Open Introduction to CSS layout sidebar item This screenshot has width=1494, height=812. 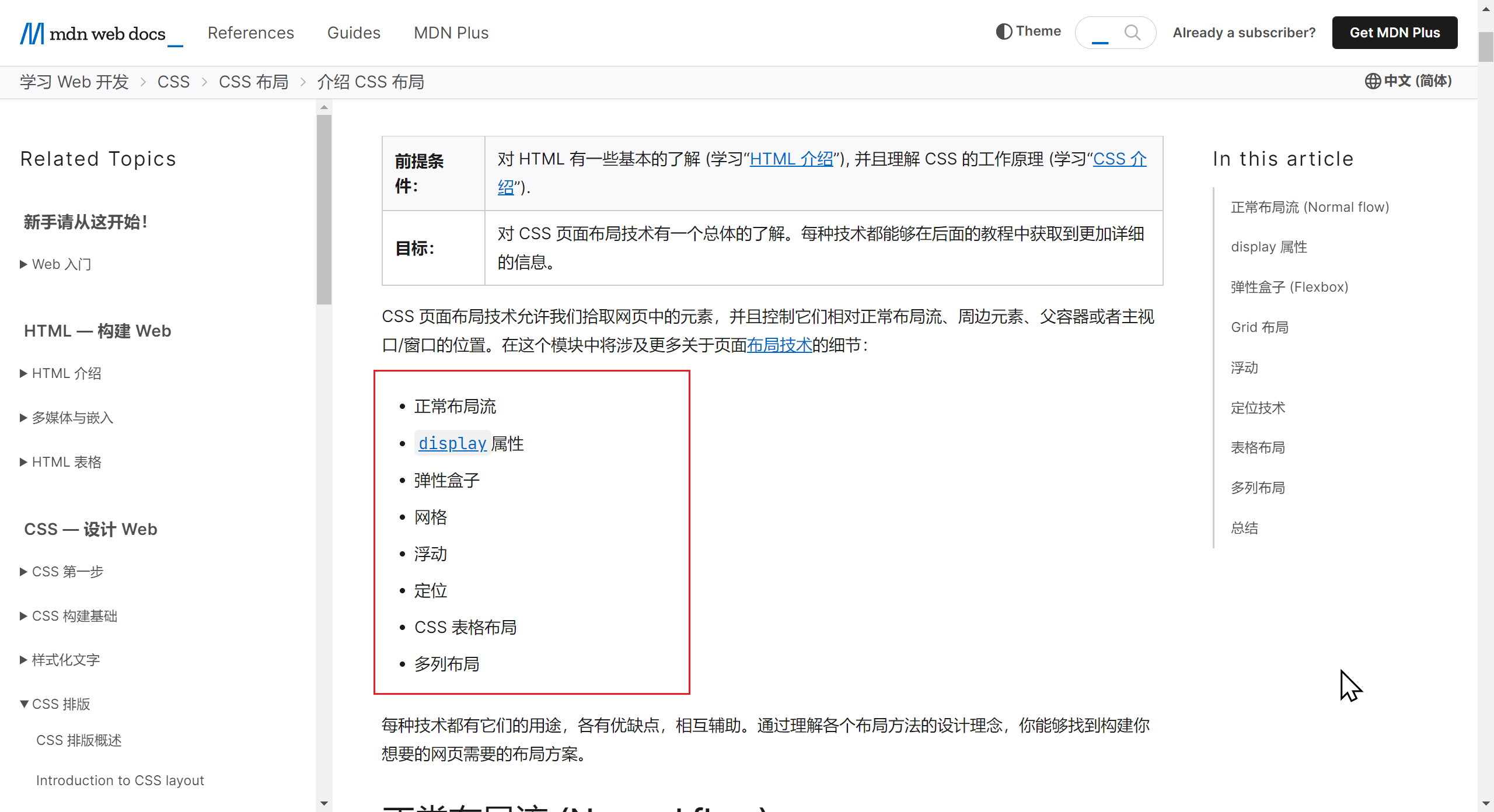(120, 780)
